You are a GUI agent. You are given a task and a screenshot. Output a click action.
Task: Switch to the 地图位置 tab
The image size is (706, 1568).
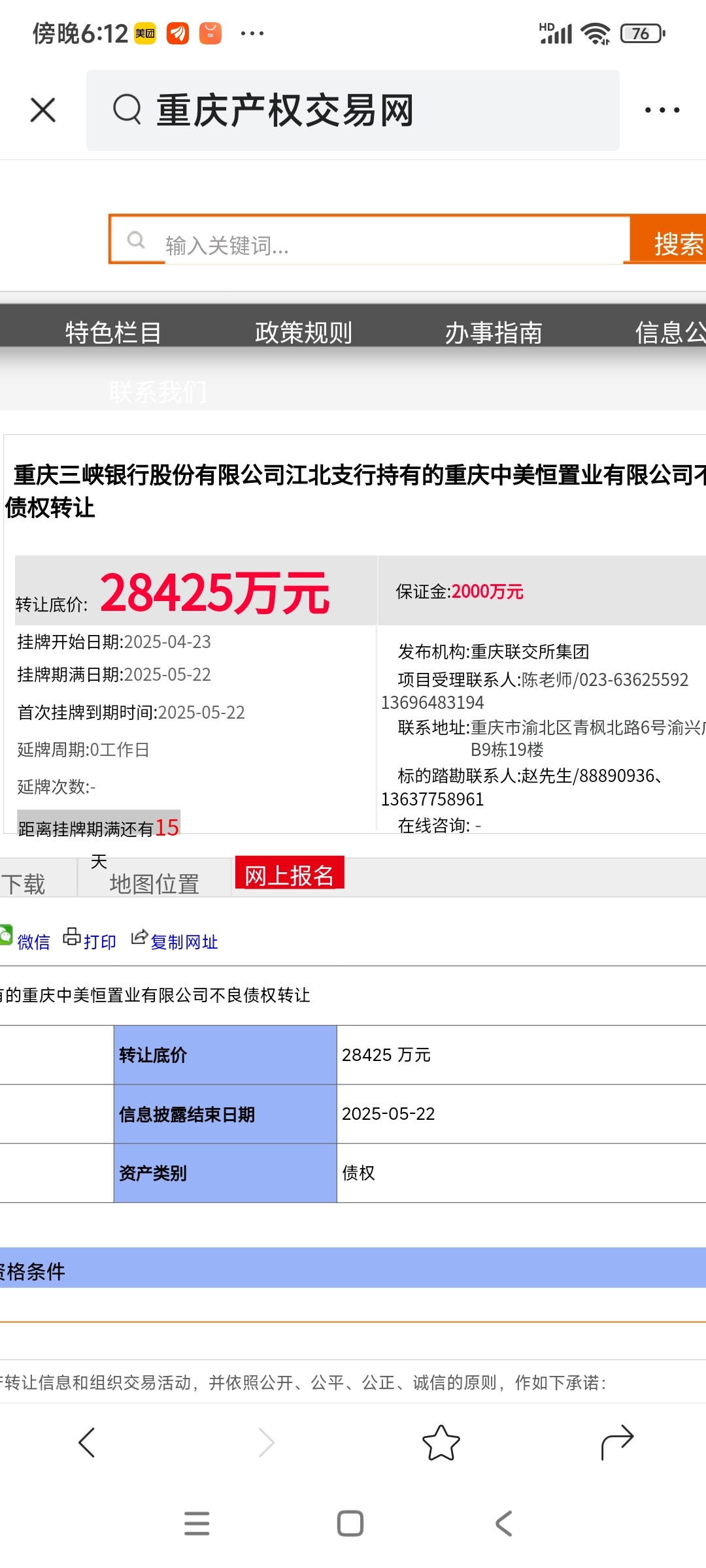(x=154, y=884)
